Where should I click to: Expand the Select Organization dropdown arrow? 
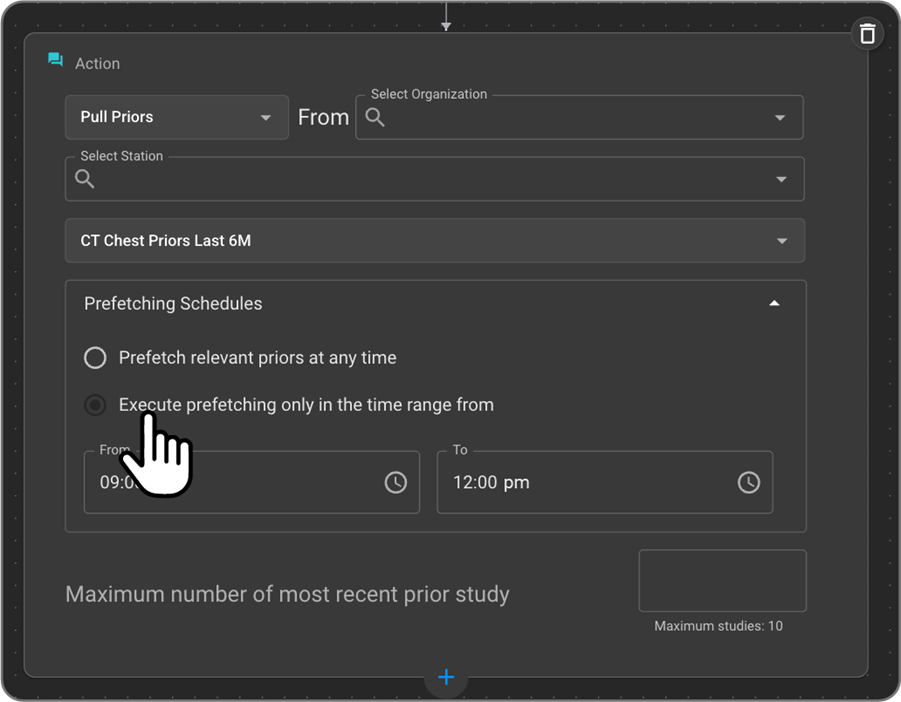[780, 118]
